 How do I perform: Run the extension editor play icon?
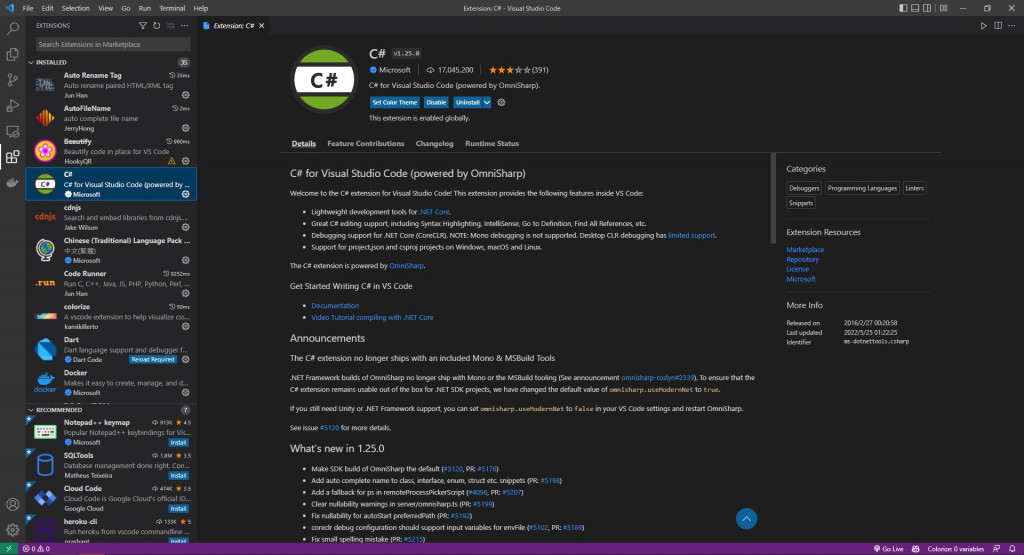[984, 25]
